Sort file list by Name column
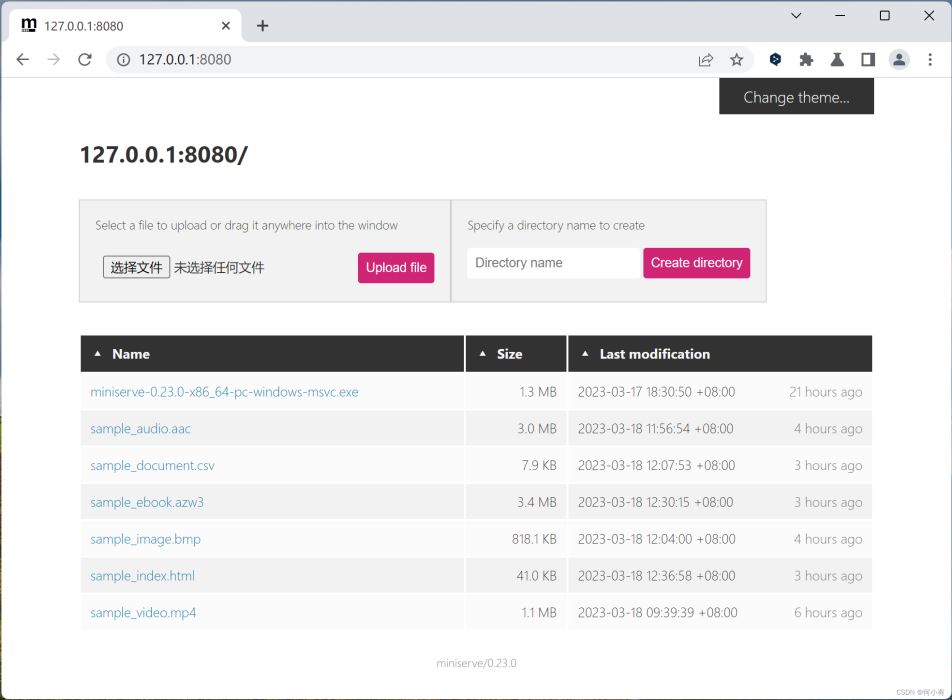Image resolution: width=952 pixels, height=700 pixels. (x=130, y=354)
